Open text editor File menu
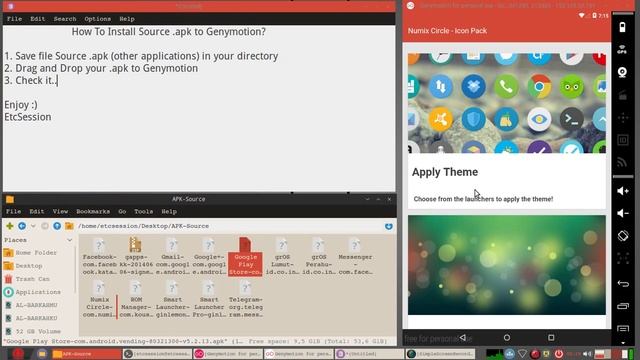640x360 pixels. 14,19
